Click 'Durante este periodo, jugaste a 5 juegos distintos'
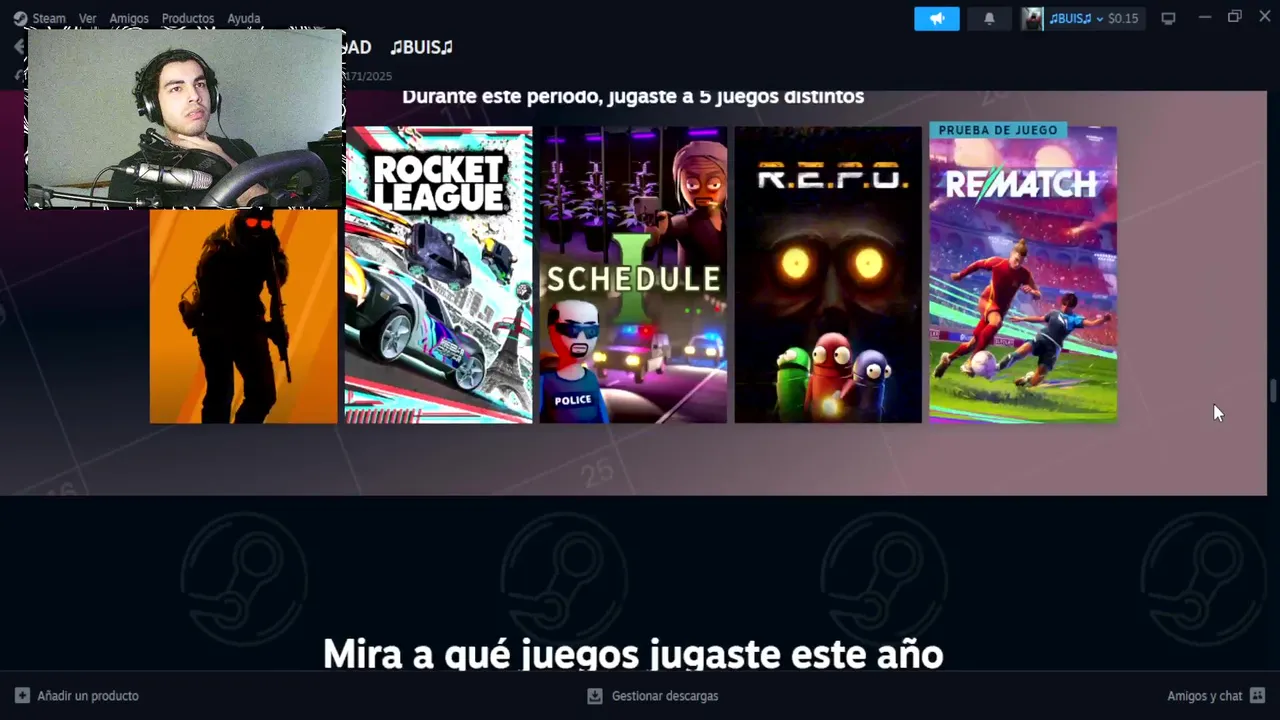 point(633,97)
